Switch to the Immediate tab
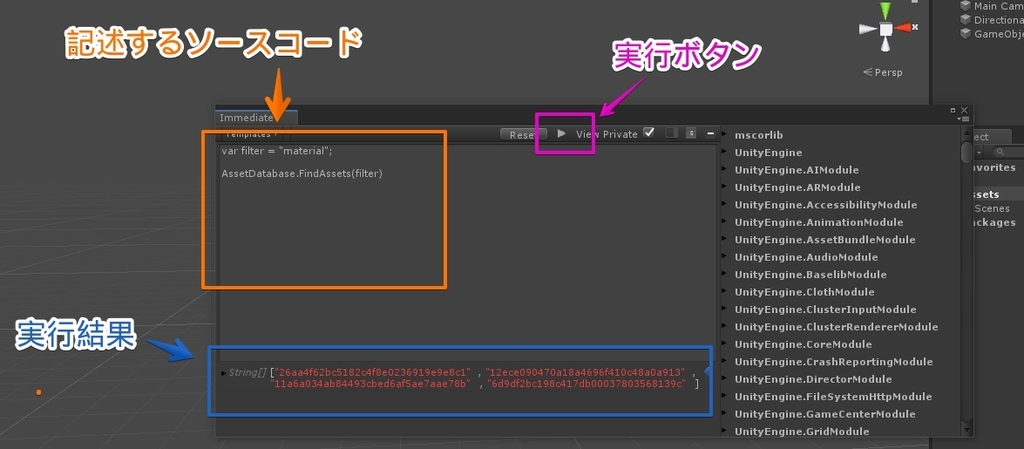Screen dimensions: 1024x449 tap(256, 117)
